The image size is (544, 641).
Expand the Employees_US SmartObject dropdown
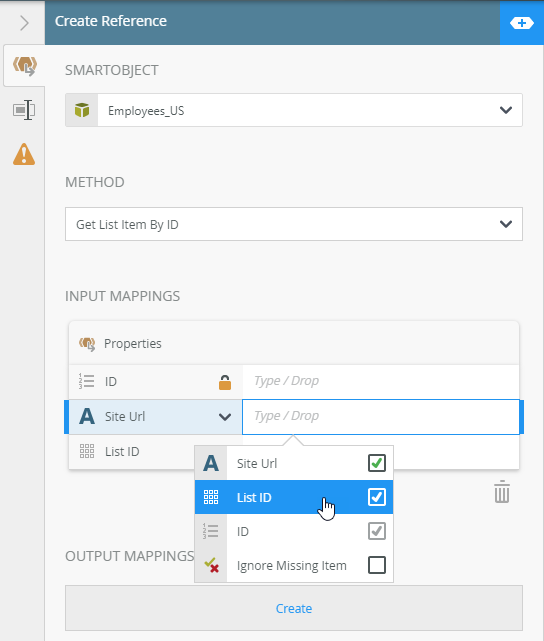click(506, 110)
